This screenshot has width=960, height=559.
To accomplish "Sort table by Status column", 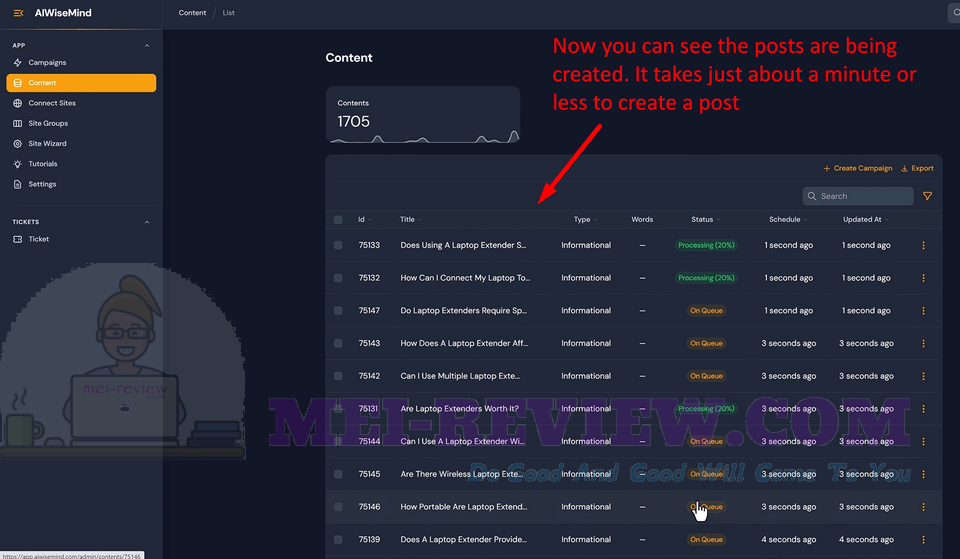I will 705,219.
